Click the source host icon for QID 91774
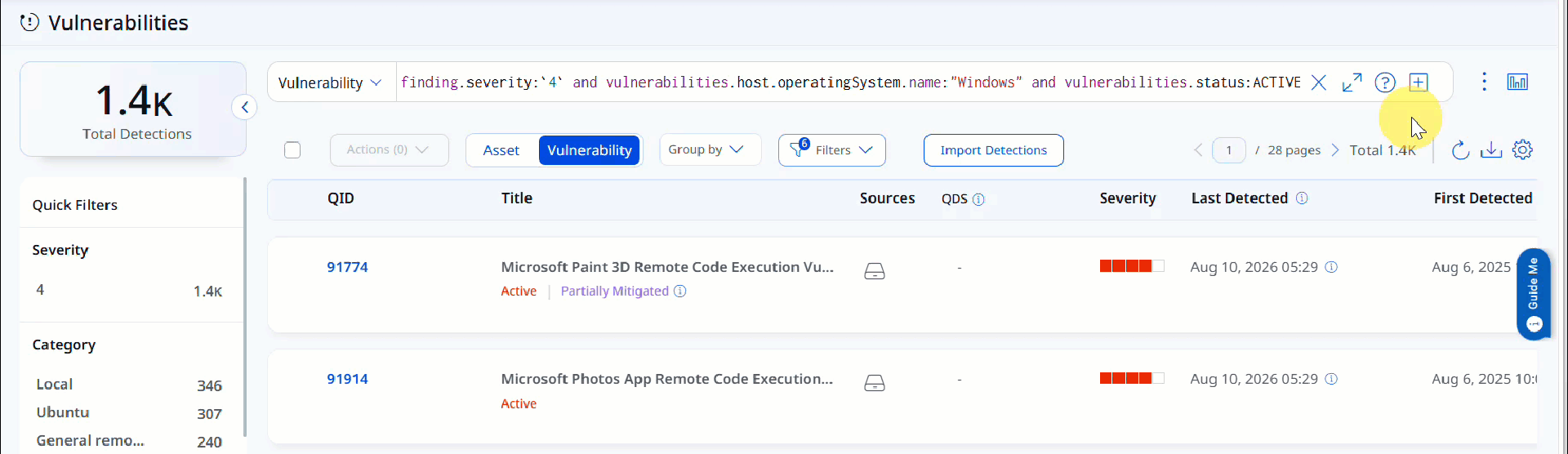Screen dimensions: 1568x454 [x=875, y=271]
